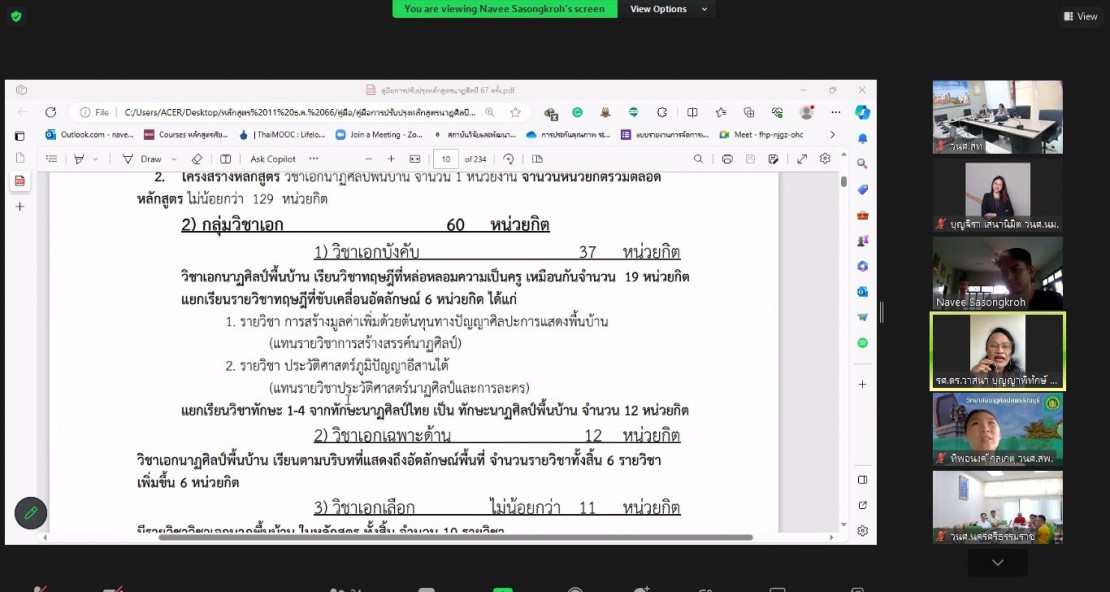The height and width of the screenshot is (592, 1110).
Task: Click the Edge sidebar notifications bell icon
Action: point(862,138)
